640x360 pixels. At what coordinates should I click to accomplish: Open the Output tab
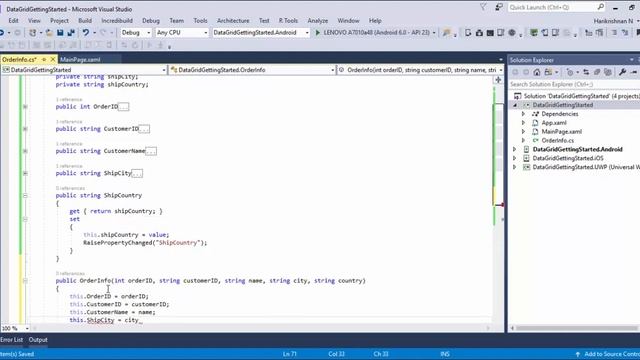[38, 340]
